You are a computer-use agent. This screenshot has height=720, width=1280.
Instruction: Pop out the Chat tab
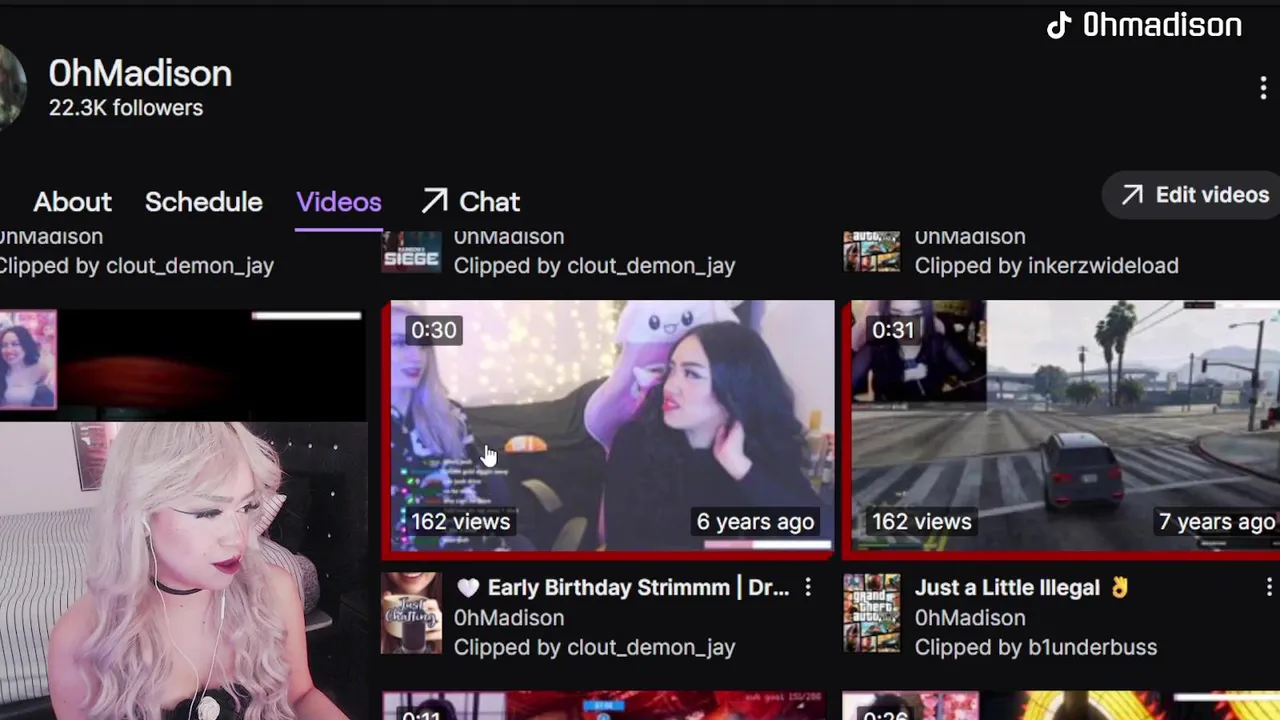[x=470, y=202]
